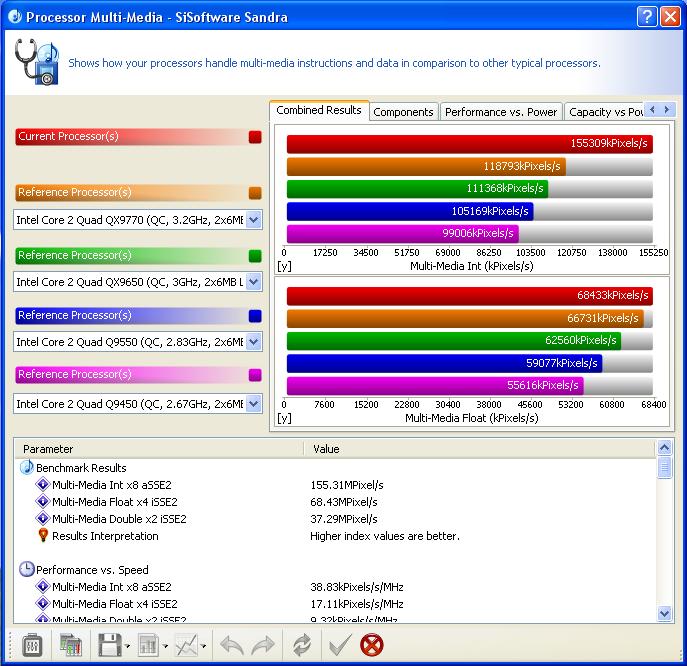Click the results list scroll up arrow

click(x=664, y=447)
